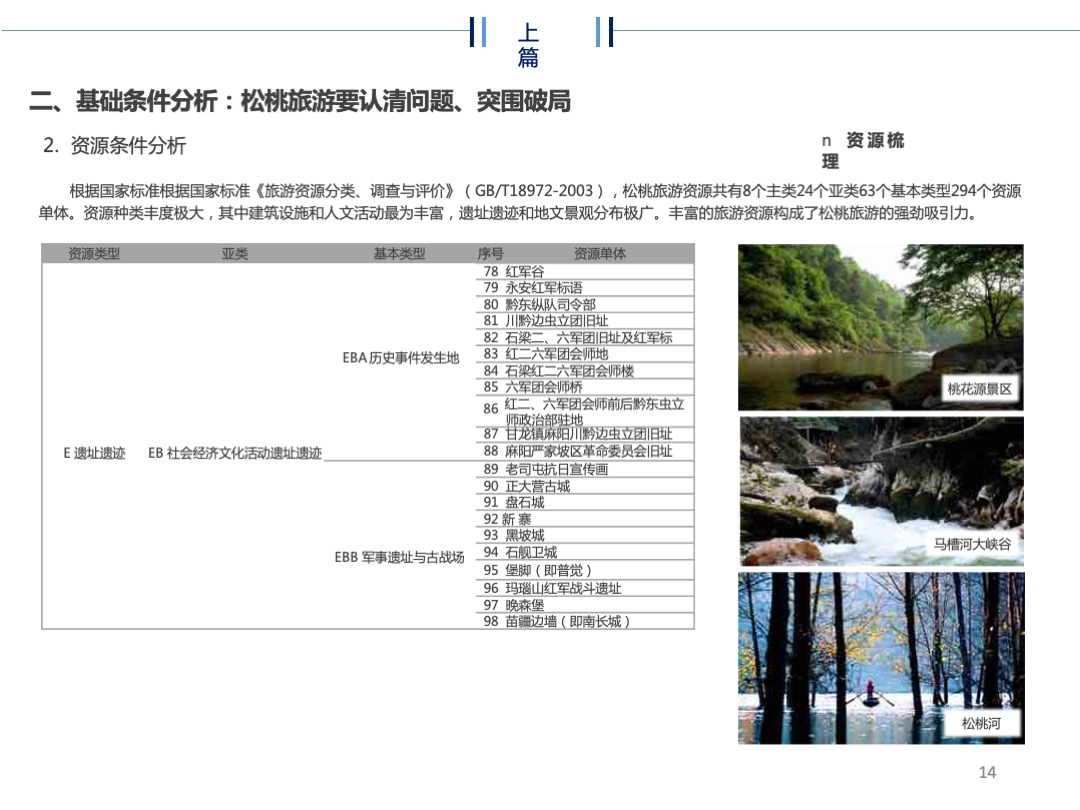
Task: Select the 资源单体 column header
Action: pyautogui.click(x=600, y=254)
